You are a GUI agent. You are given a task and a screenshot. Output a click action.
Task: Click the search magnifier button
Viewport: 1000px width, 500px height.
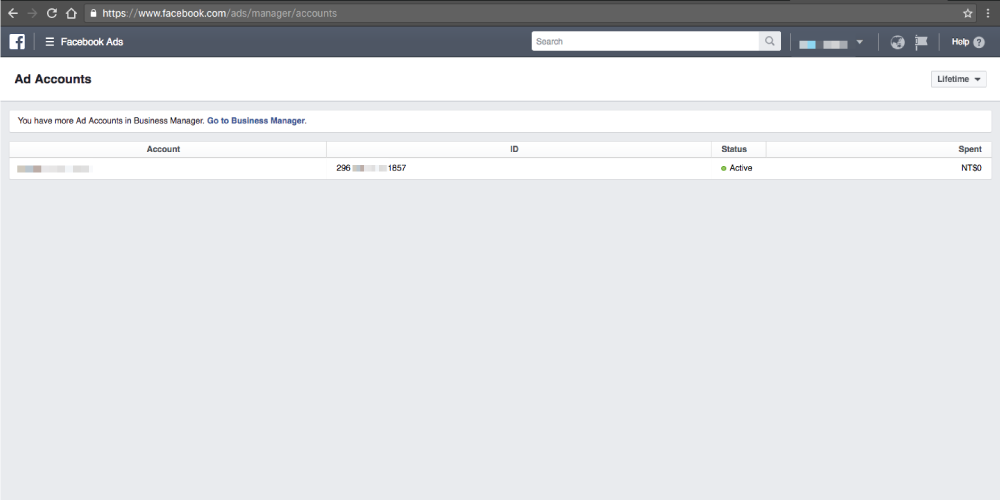tap(770, 41)
